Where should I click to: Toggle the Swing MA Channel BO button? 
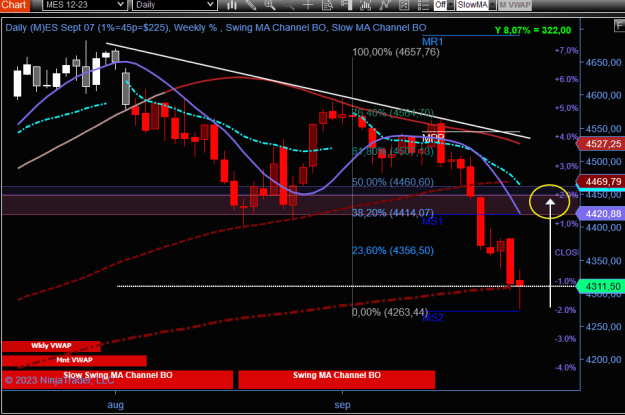[336, 379]
